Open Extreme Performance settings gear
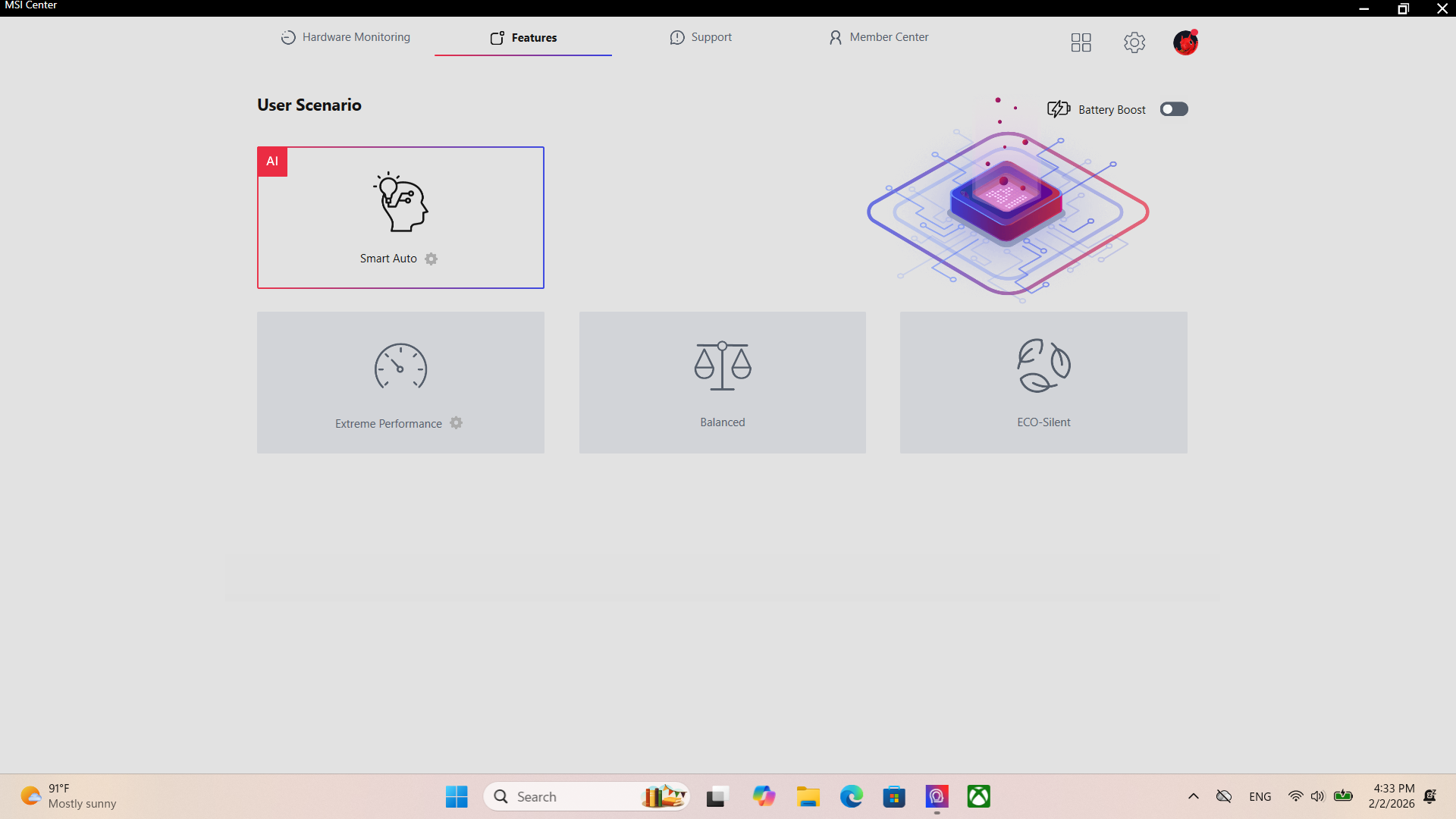 [x=456, y=423]
